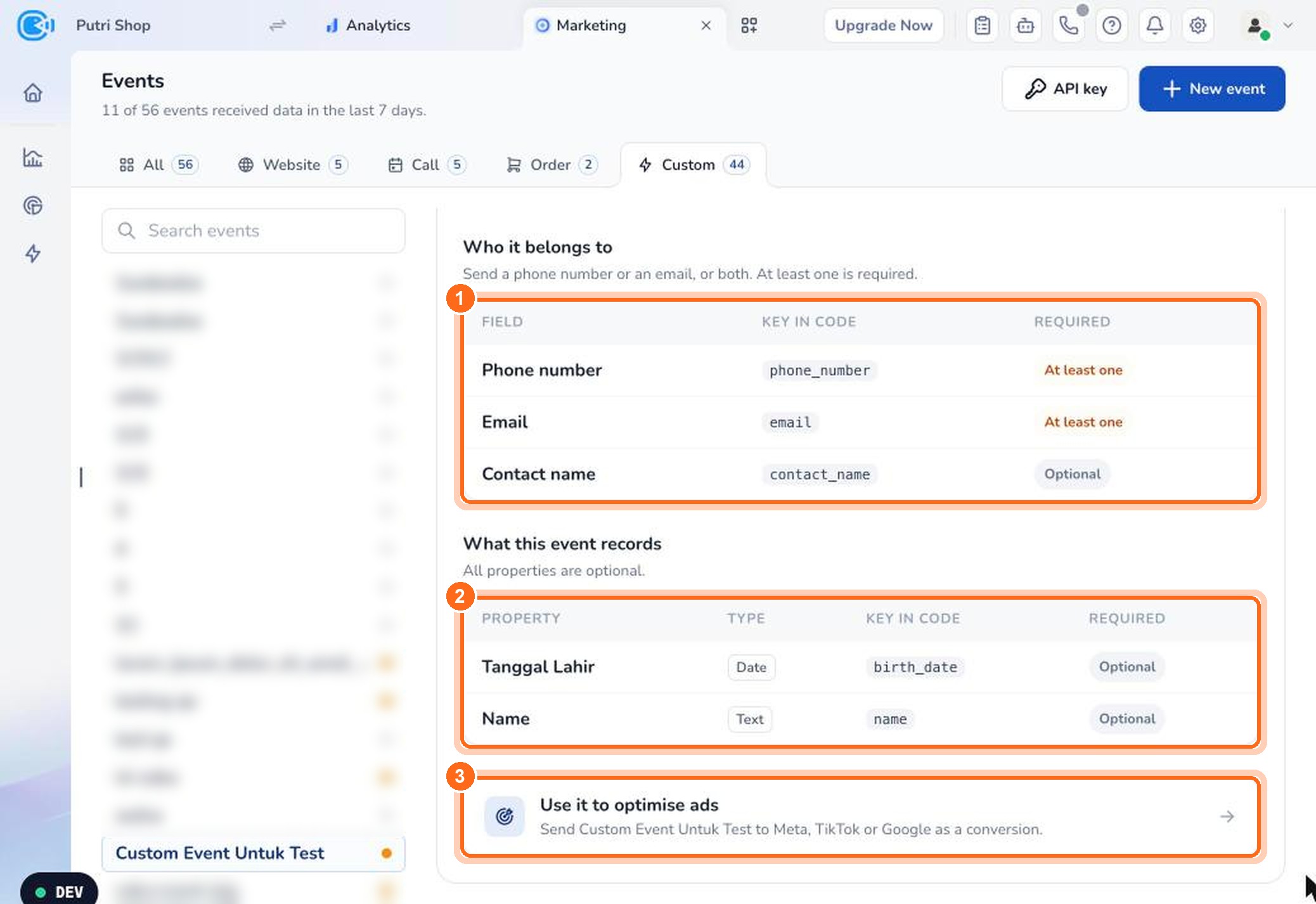Close the Marketing tab
1316x904 pixels.
[x=706, y=25]
